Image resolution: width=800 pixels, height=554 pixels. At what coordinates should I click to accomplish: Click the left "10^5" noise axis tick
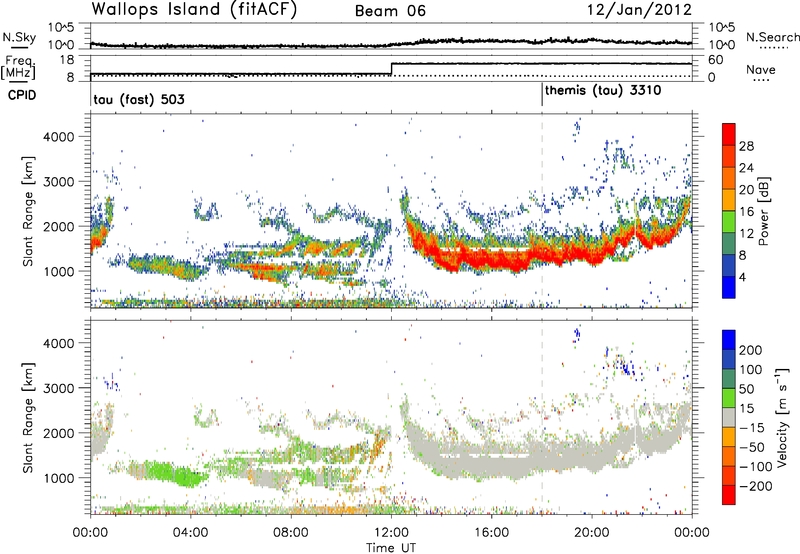[61, 27]
